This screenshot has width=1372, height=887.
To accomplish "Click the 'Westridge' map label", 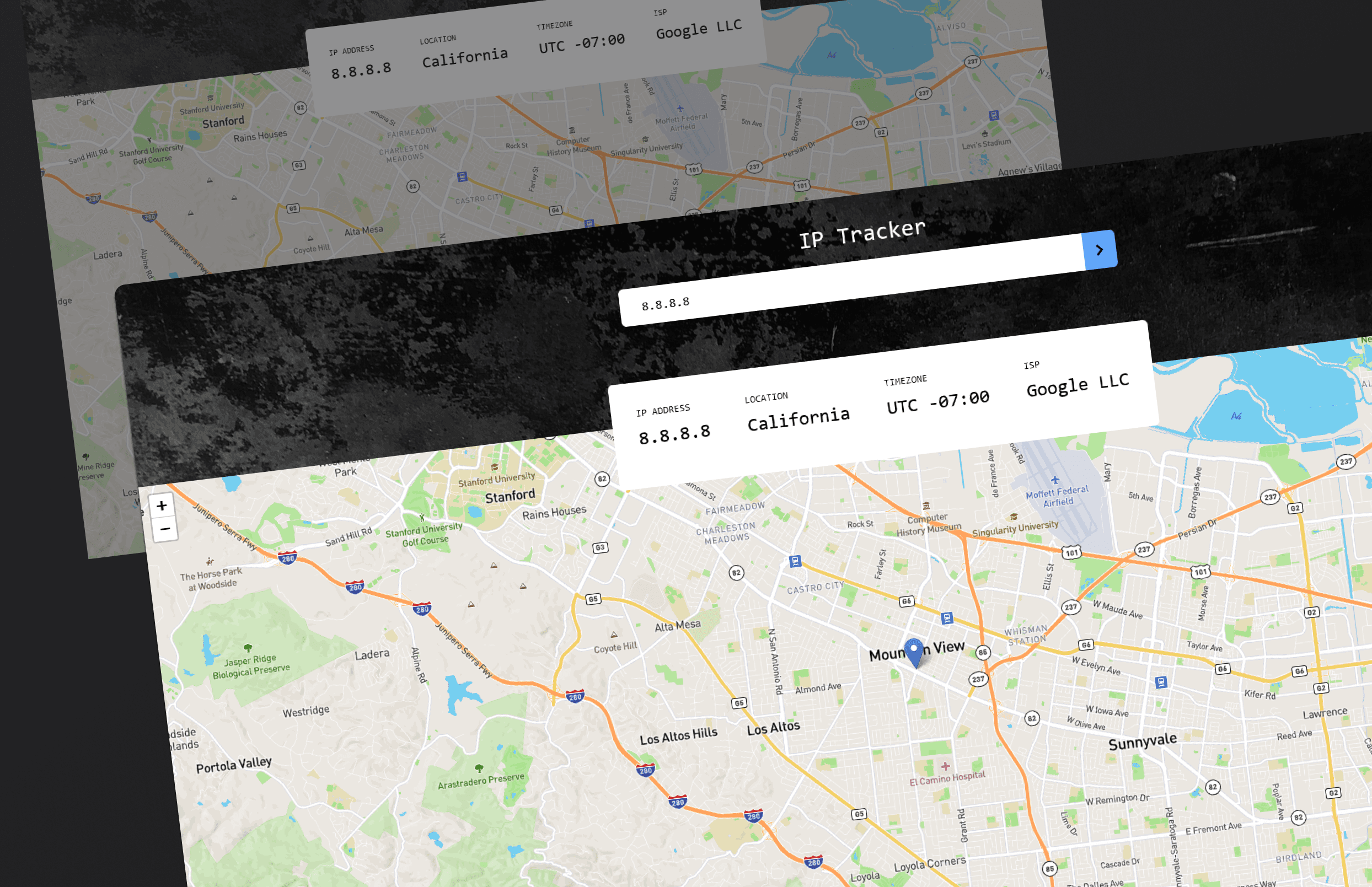I will point(306,711).
